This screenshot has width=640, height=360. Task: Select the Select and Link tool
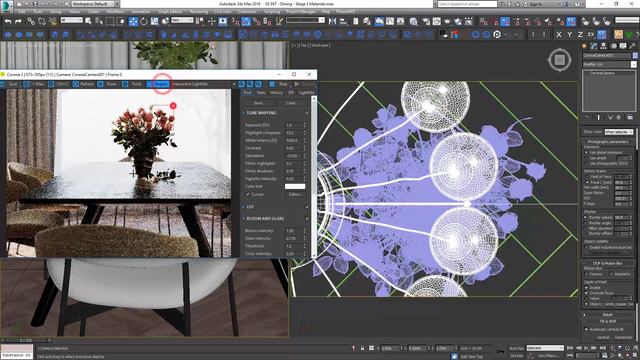coord(31,21)
